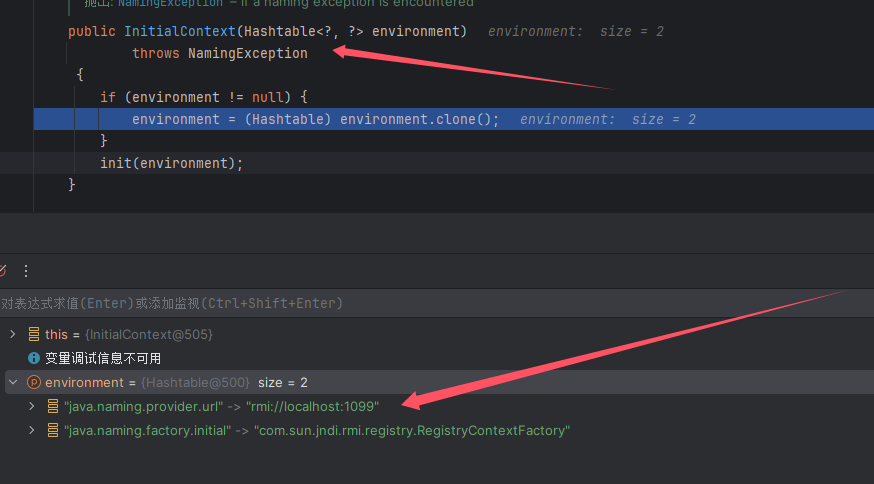Viewport: 874px width, 484px height.
Task: Click InitialContext in the constructor signature
Action: point(180,31)
